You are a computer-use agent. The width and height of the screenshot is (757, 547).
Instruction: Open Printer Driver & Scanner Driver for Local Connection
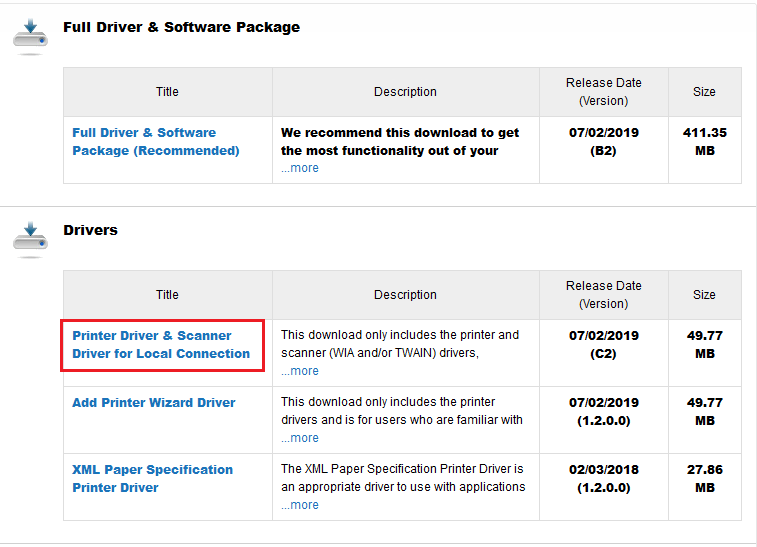coord(161,344)
